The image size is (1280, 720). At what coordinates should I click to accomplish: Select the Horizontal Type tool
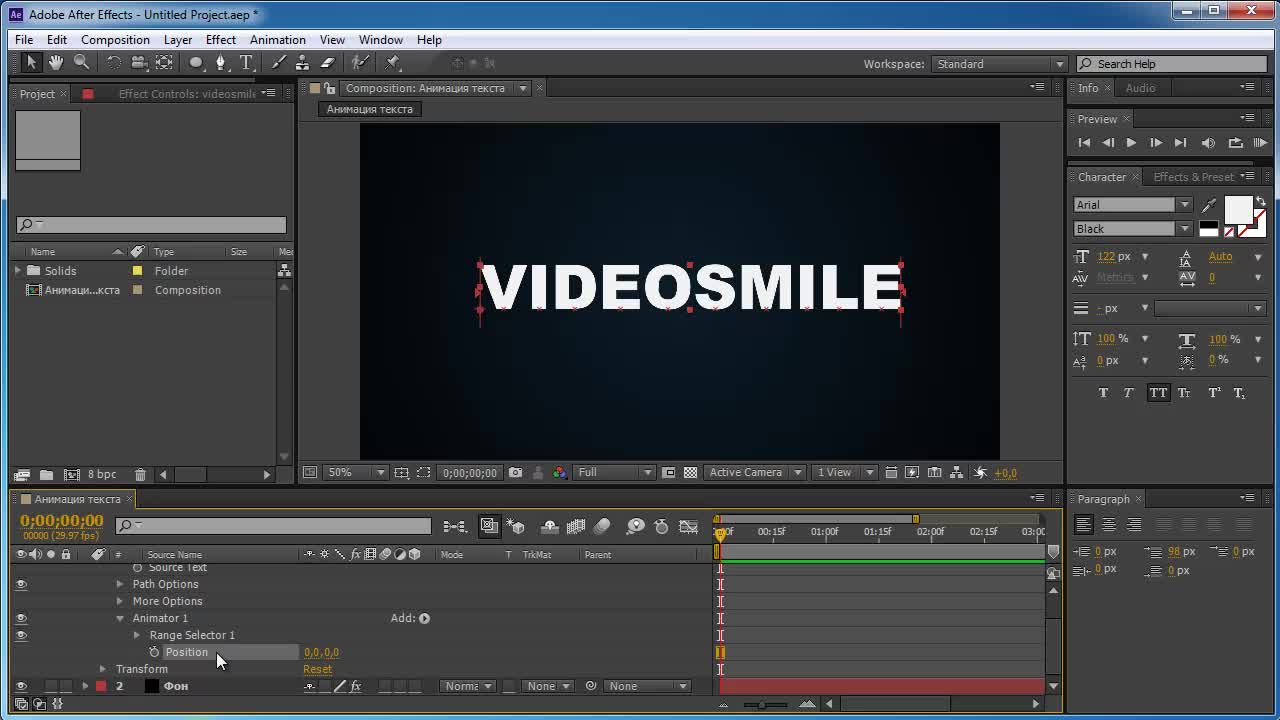point(246,63)
